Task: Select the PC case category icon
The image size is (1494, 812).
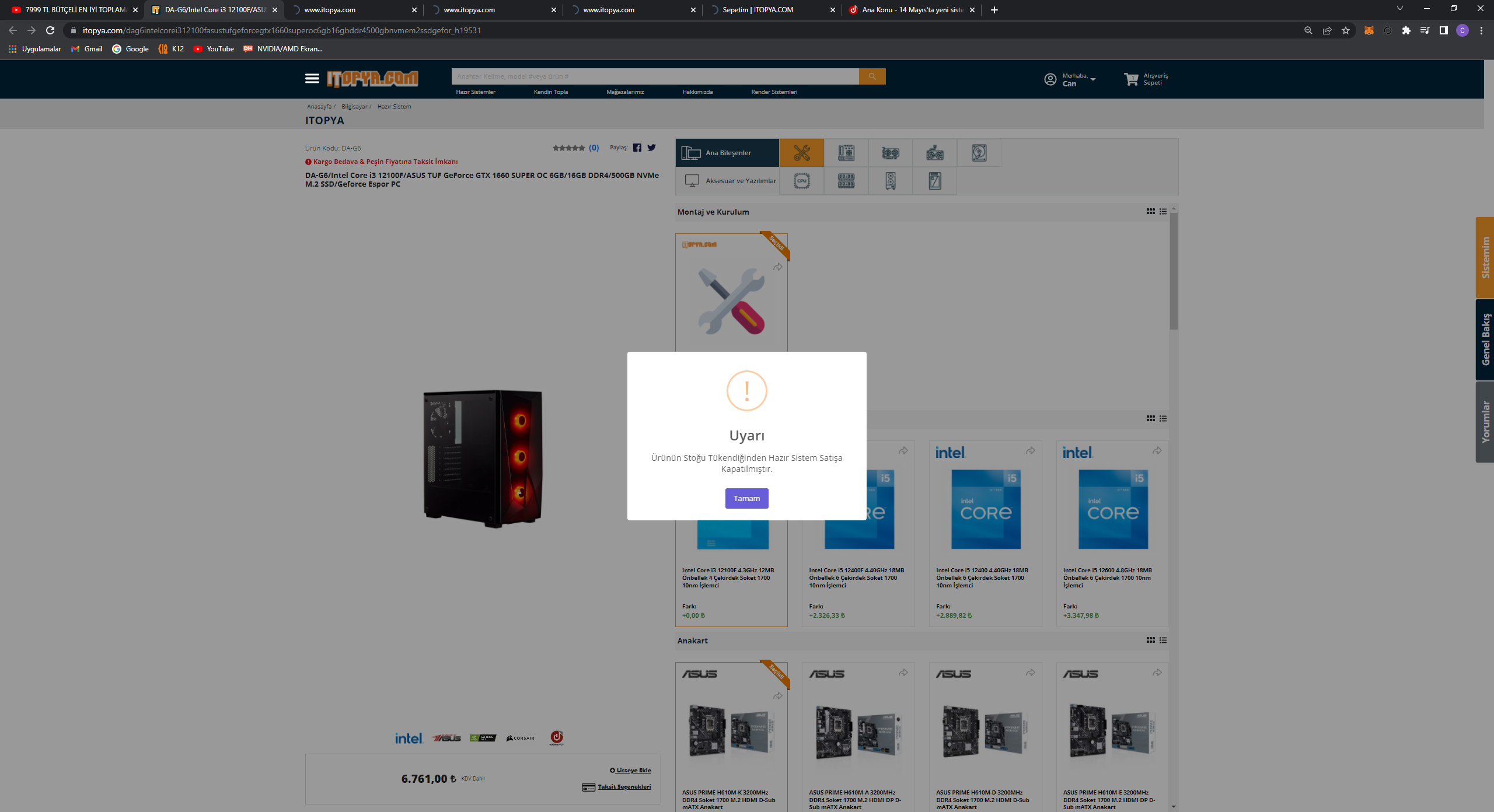Action: click(x=890, y=181)
